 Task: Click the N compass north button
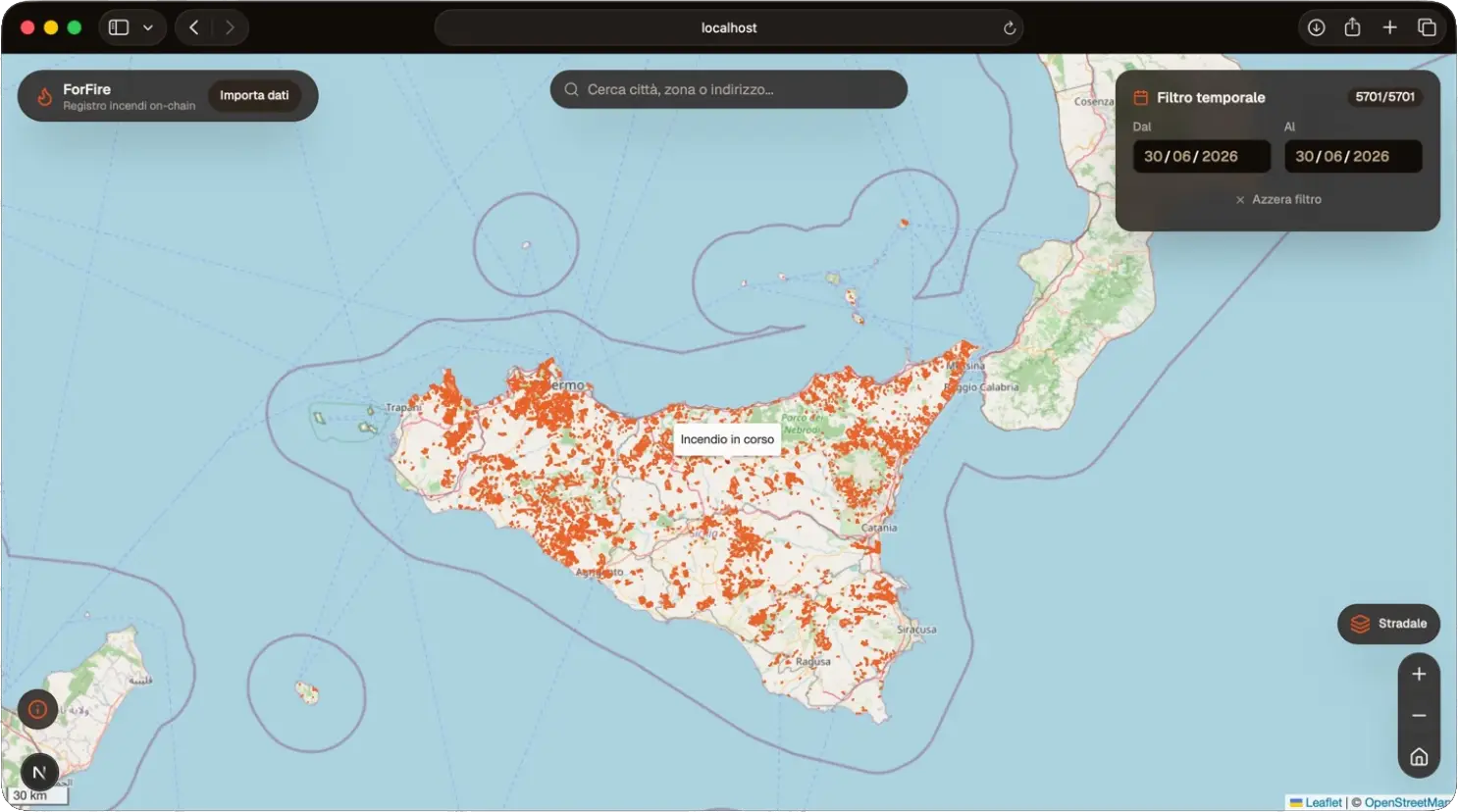point(39,772)
